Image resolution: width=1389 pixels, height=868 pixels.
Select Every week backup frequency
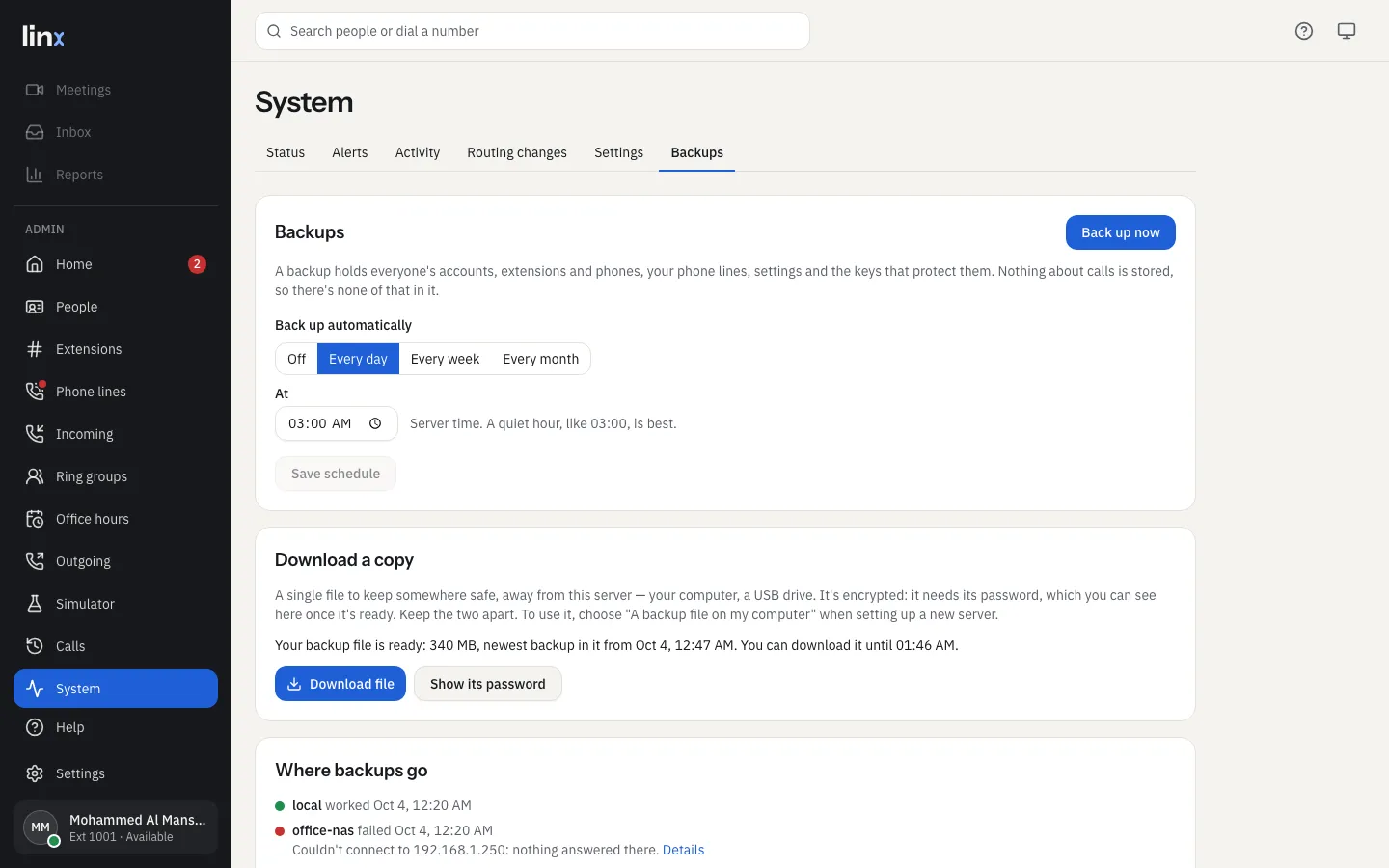pos(445,359)
